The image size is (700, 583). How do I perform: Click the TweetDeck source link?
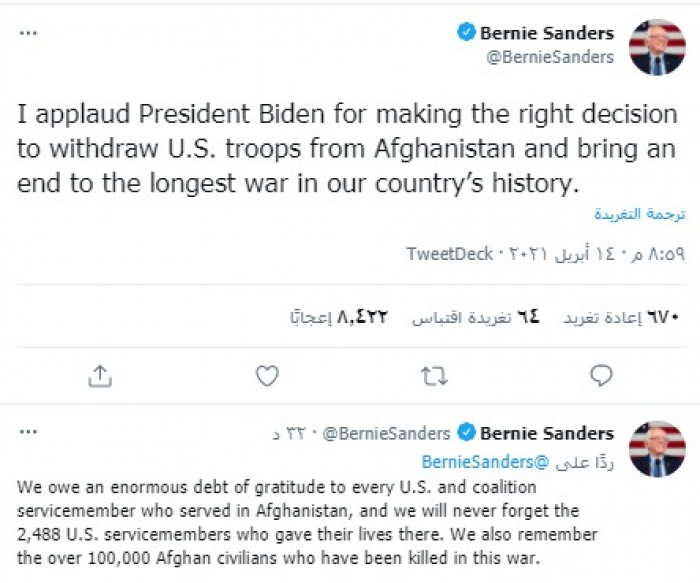coord(449,254)
